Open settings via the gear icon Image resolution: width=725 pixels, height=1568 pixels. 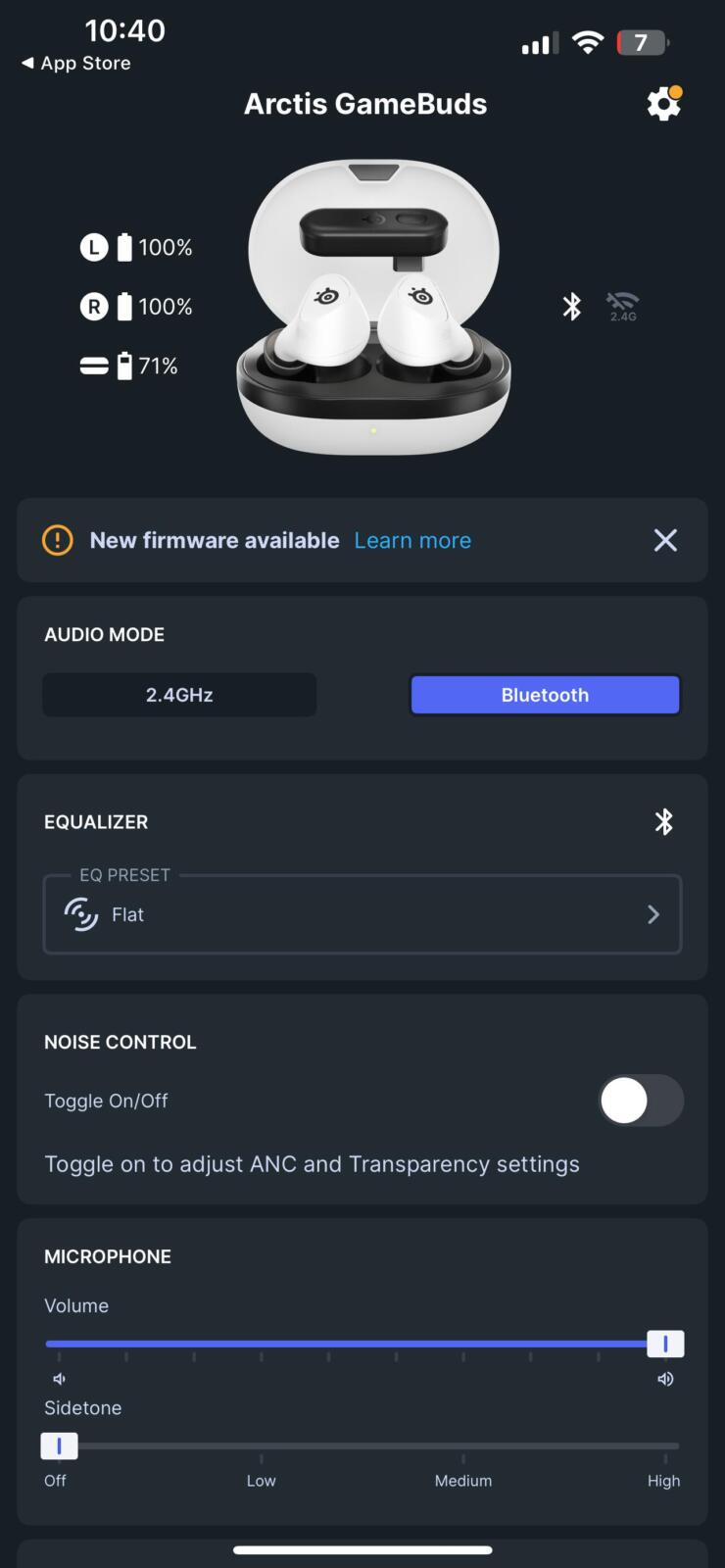click(x=663, y=103)
